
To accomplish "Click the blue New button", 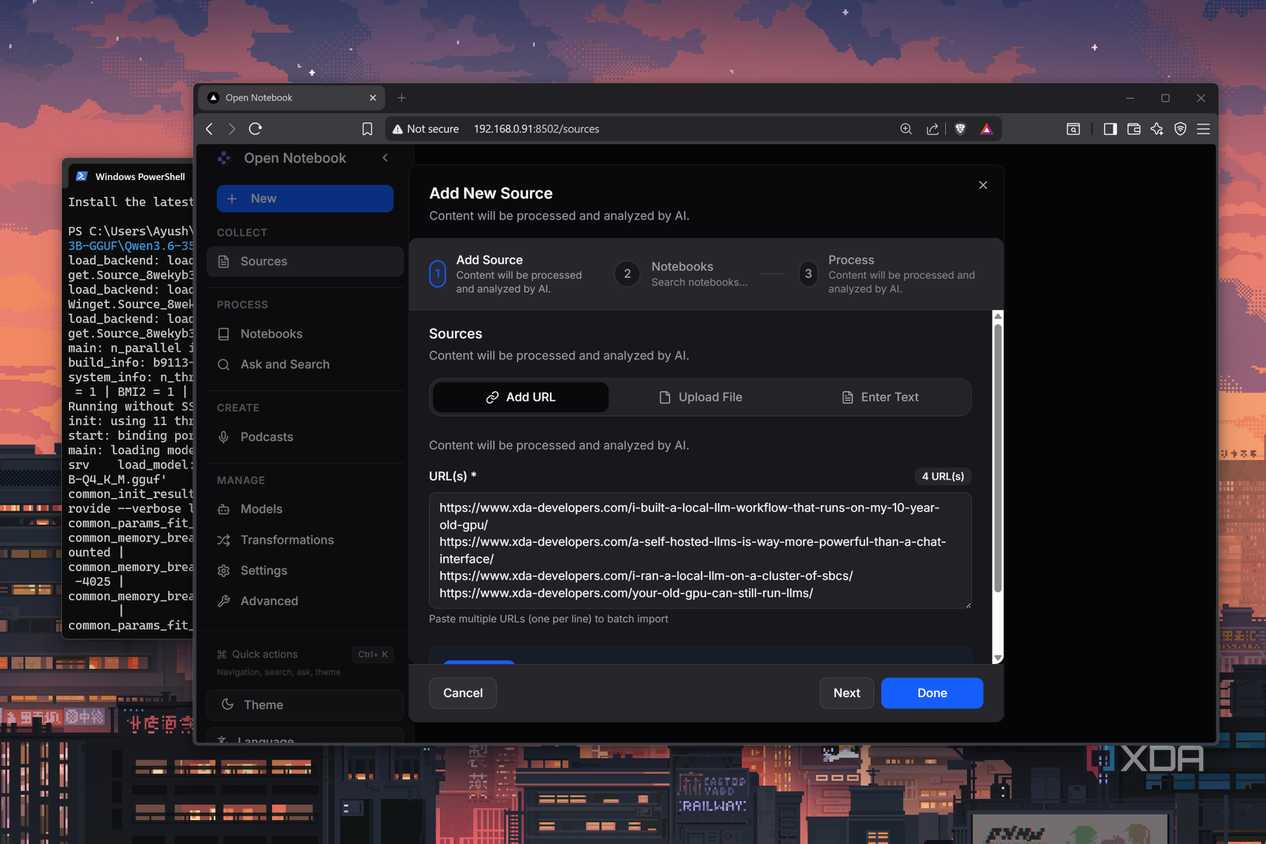I will pyautogui.click(x=305, y=199).
